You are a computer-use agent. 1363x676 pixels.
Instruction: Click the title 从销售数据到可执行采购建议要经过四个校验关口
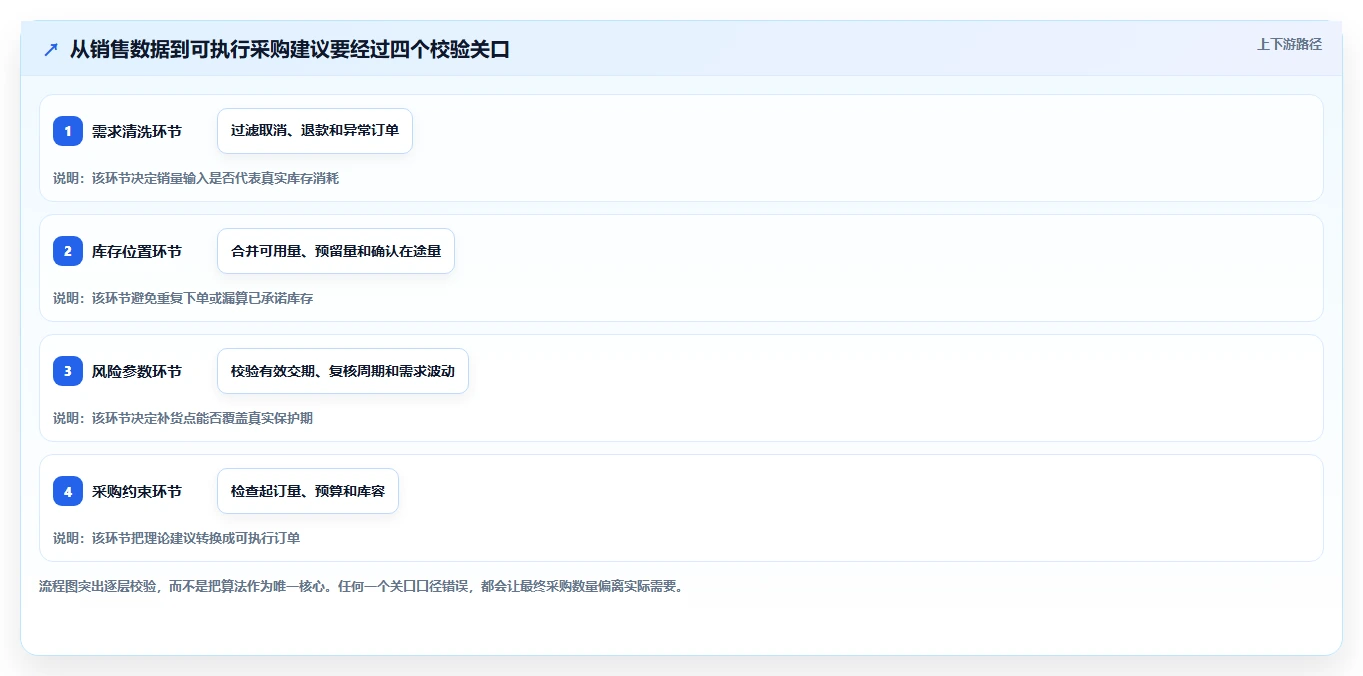(290, 49)
